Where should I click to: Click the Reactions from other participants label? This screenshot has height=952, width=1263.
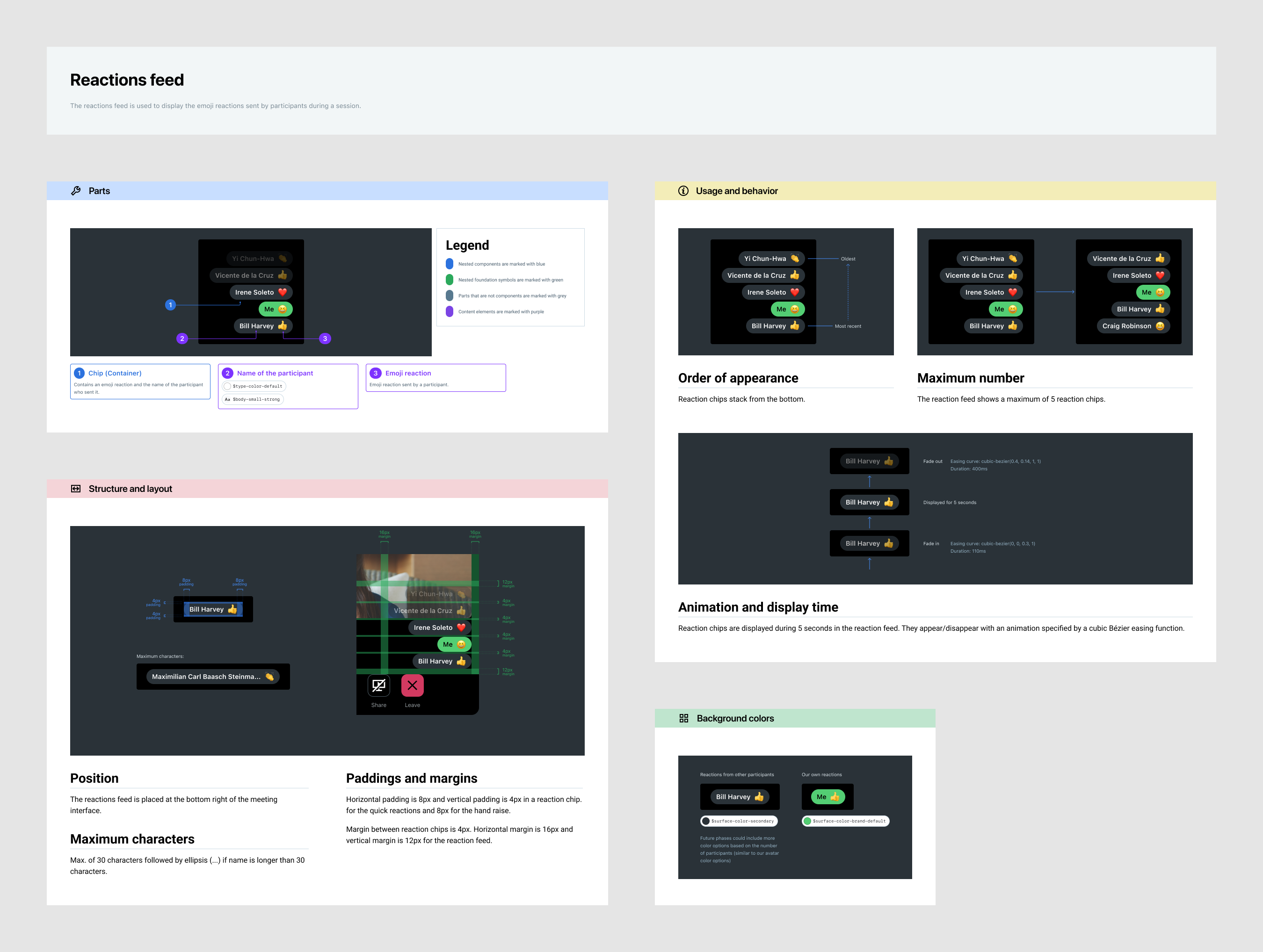click(x=737, y=774)
